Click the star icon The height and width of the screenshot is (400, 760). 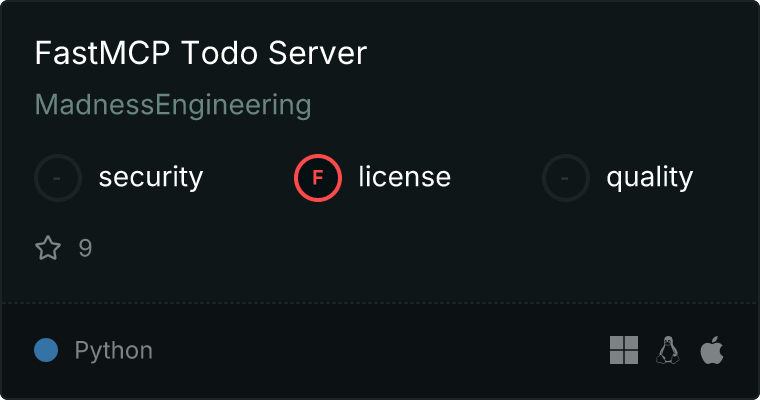coord(48,248)
